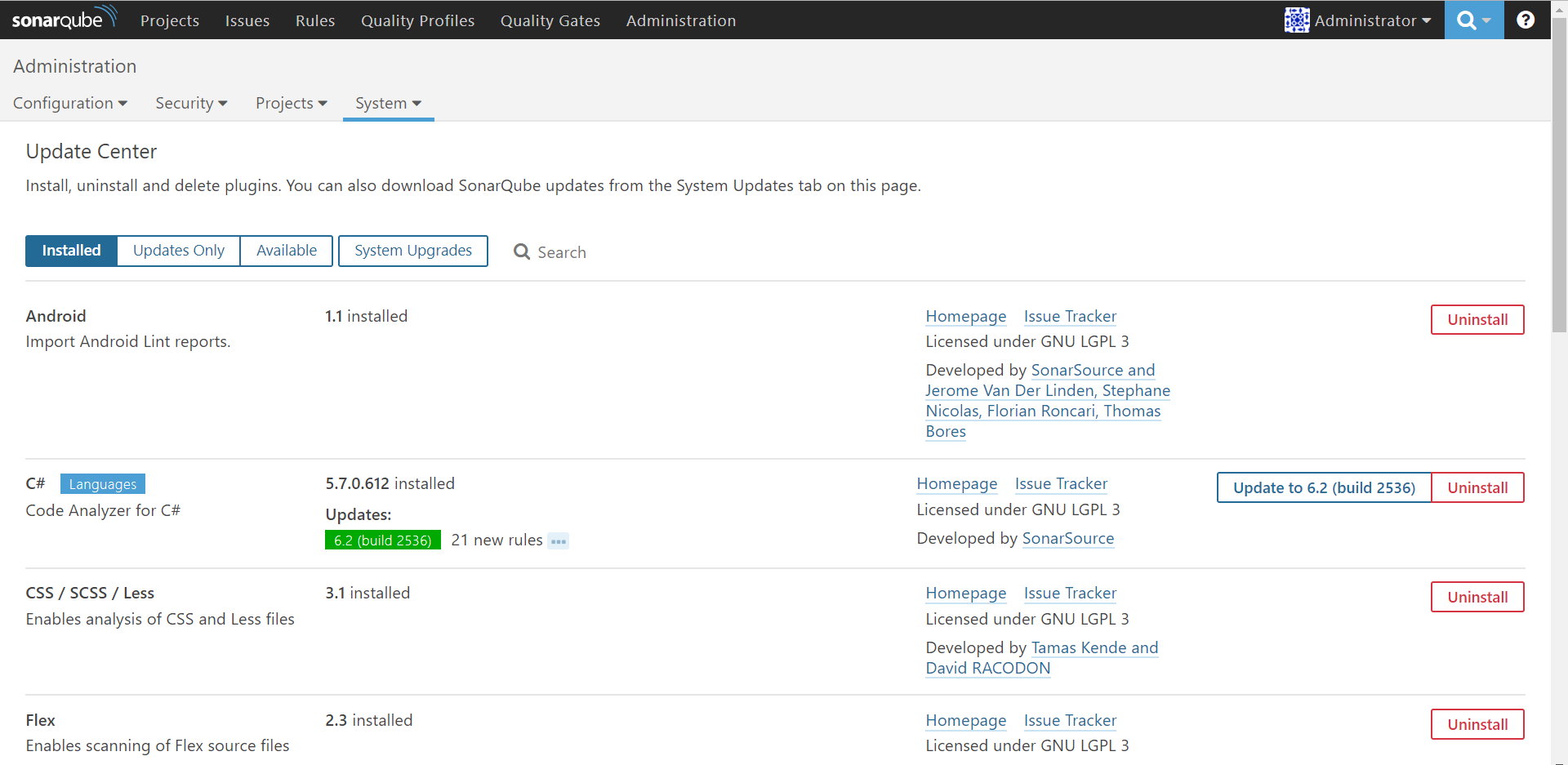Uninstall the Android plugin
The width and height of the screenshot is (1568, 765).
click(1477, 319)
